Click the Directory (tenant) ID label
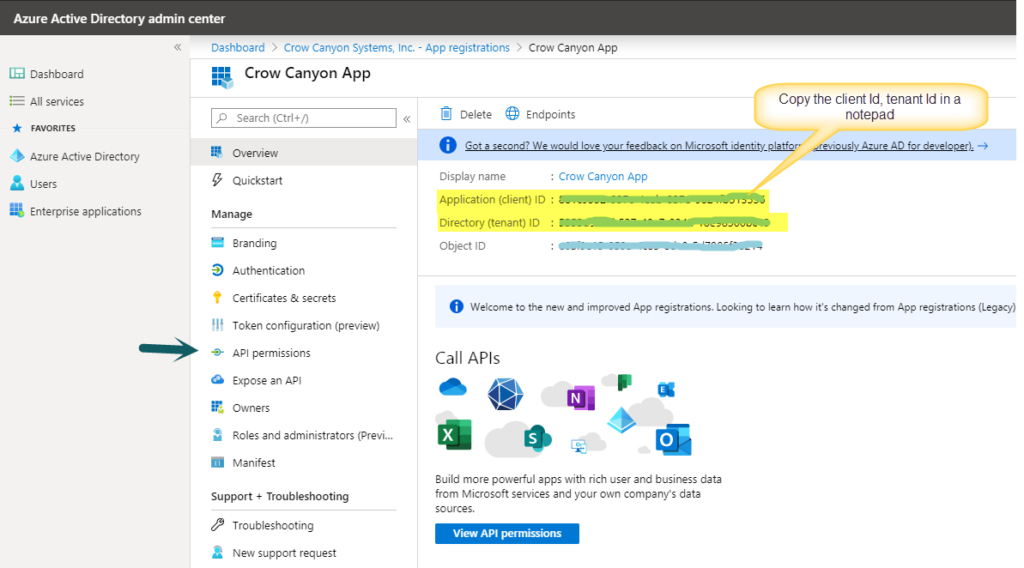Image resolution: width=1024 pixels, height=568 pixels. pyautogui.click(x=489, y=223)
